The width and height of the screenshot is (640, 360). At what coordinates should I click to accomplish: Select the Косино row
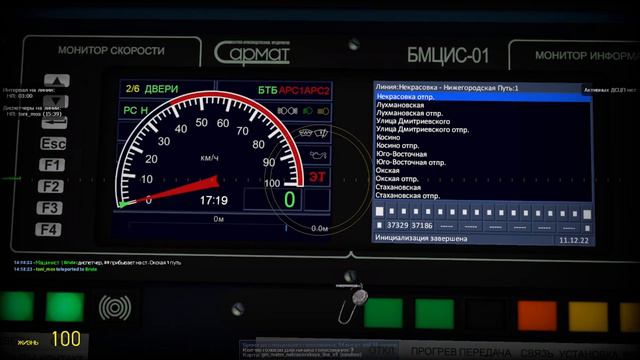pyautogui.click(x=483, y=138)
